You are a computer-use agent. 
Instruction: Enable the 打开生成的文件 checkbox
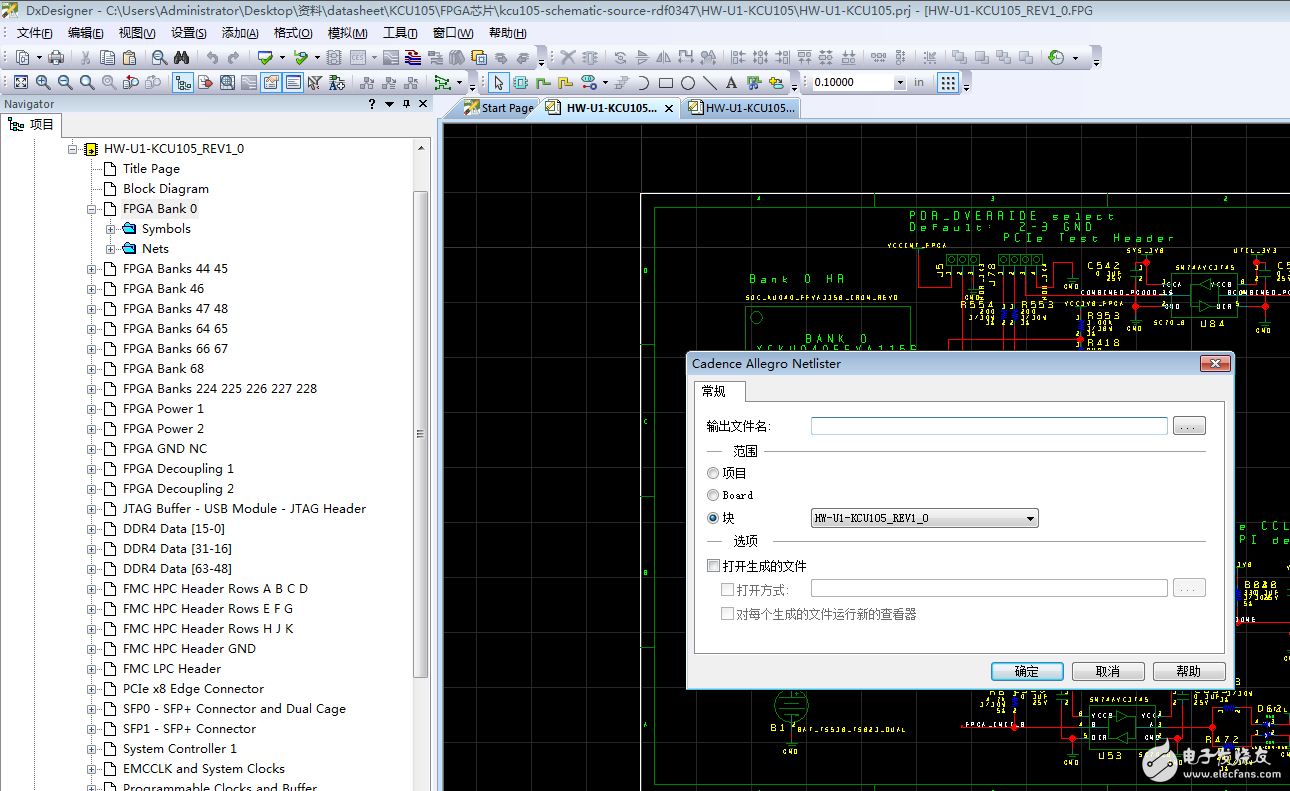tap(713, 566)
